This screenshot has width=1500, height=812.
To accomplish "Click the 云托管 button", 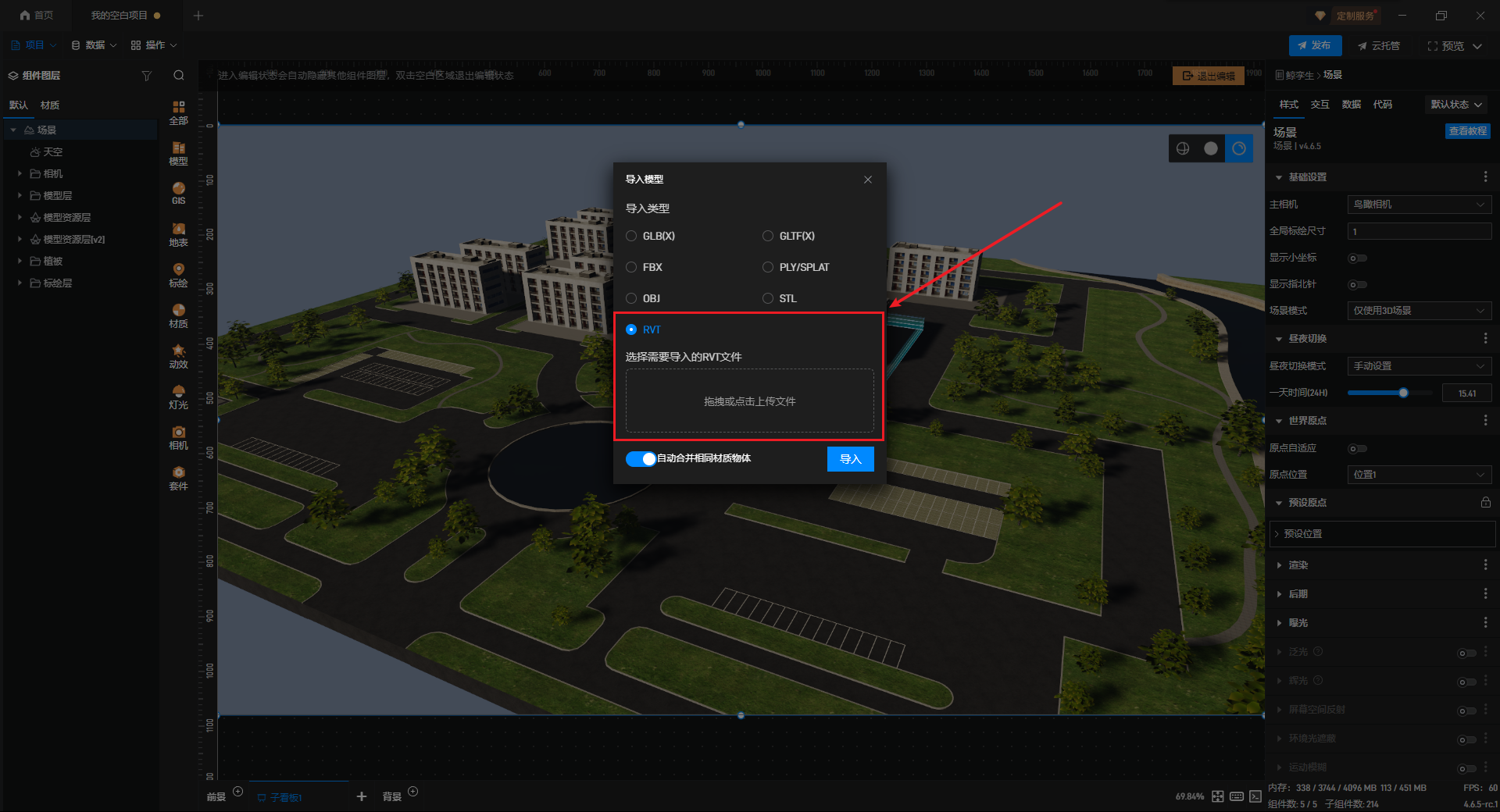I will click(1379, 46).
